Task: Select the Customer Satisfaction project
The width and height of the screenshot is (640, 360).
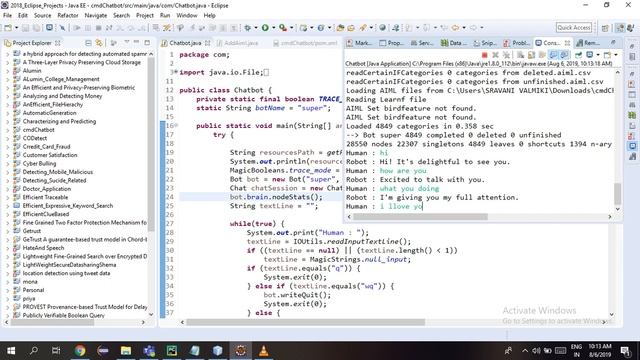Action: [x=50, y=155]
